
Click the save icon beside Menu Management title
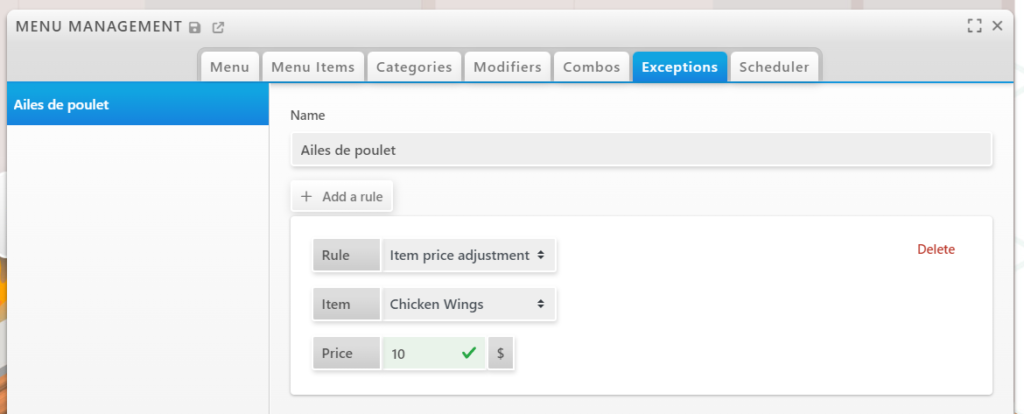[195, 27]
